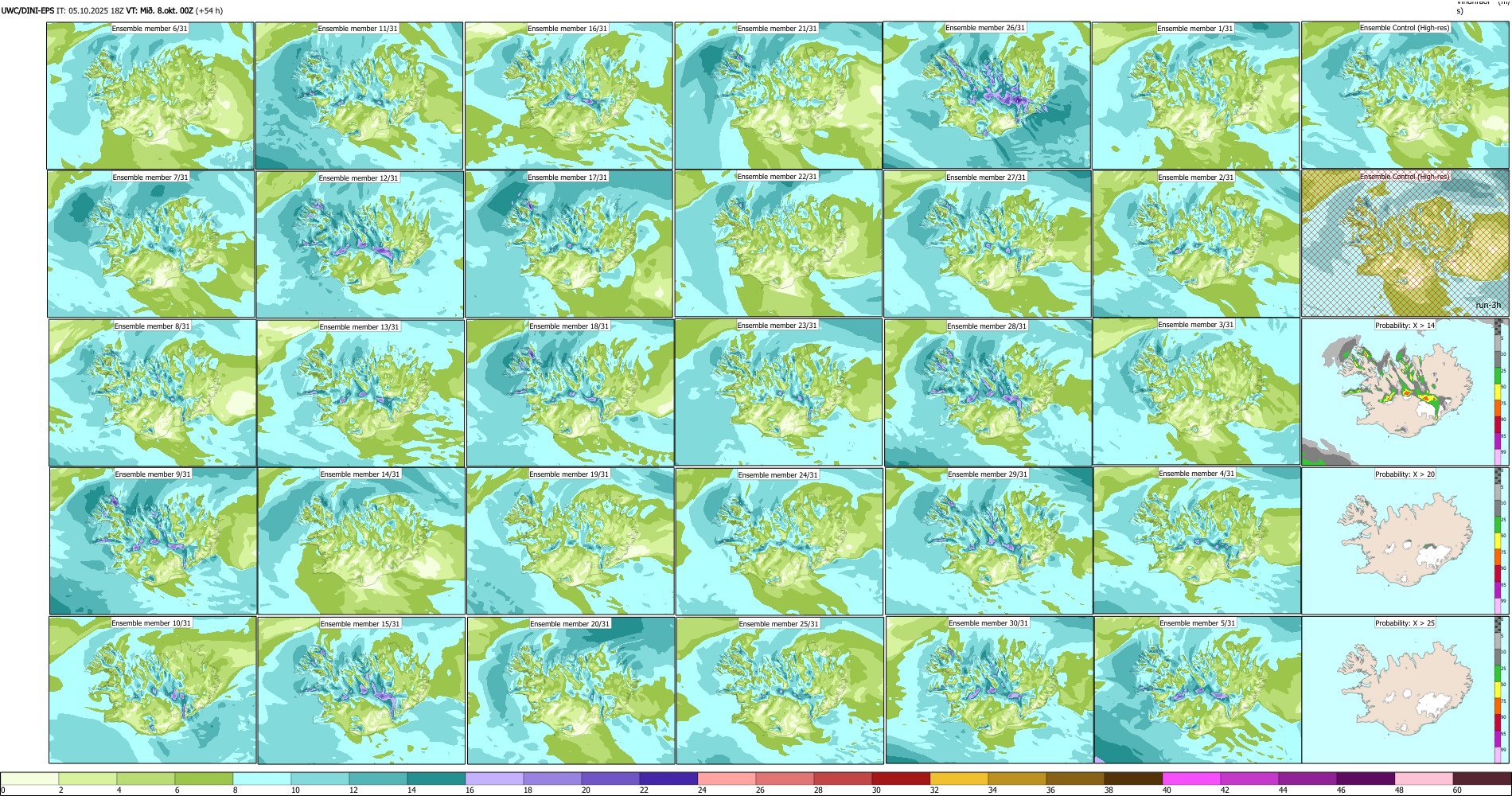Open the Ensemble member 11/31 wind map
The width and height of the screenshot is (1512, 796).
click(x=359, y=96)
